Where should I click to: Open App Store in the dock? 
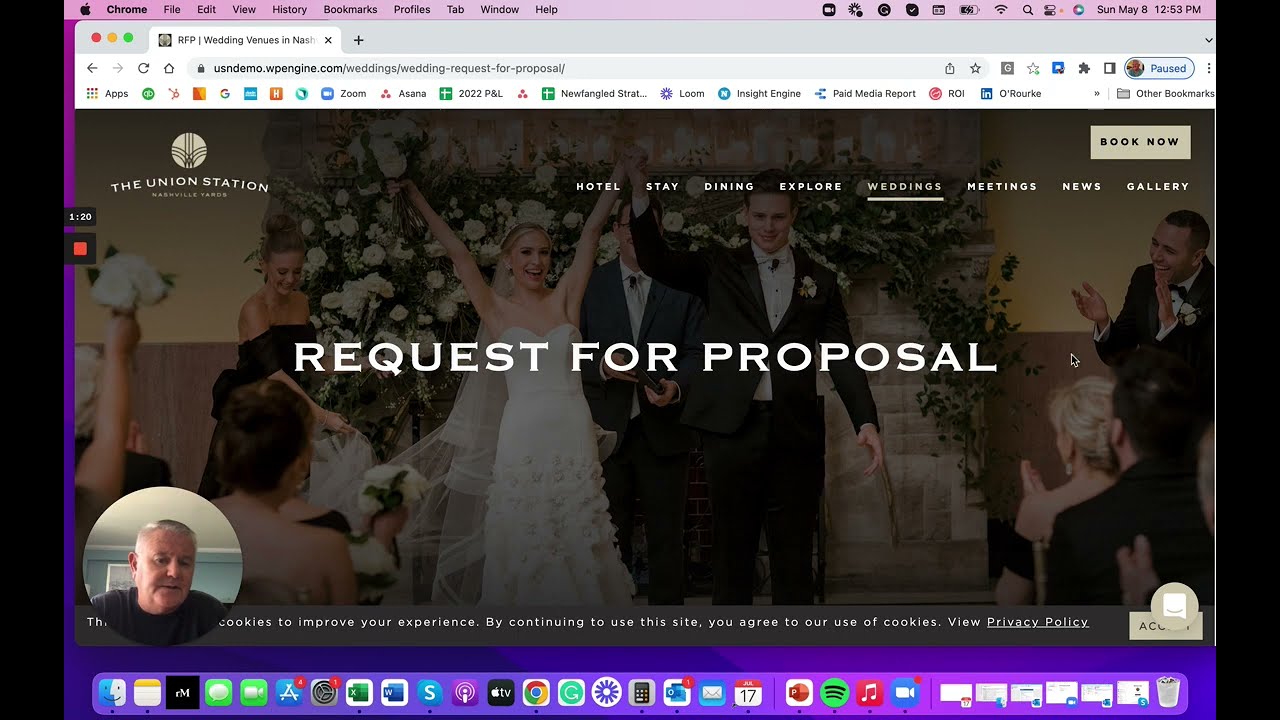point(289,692)
